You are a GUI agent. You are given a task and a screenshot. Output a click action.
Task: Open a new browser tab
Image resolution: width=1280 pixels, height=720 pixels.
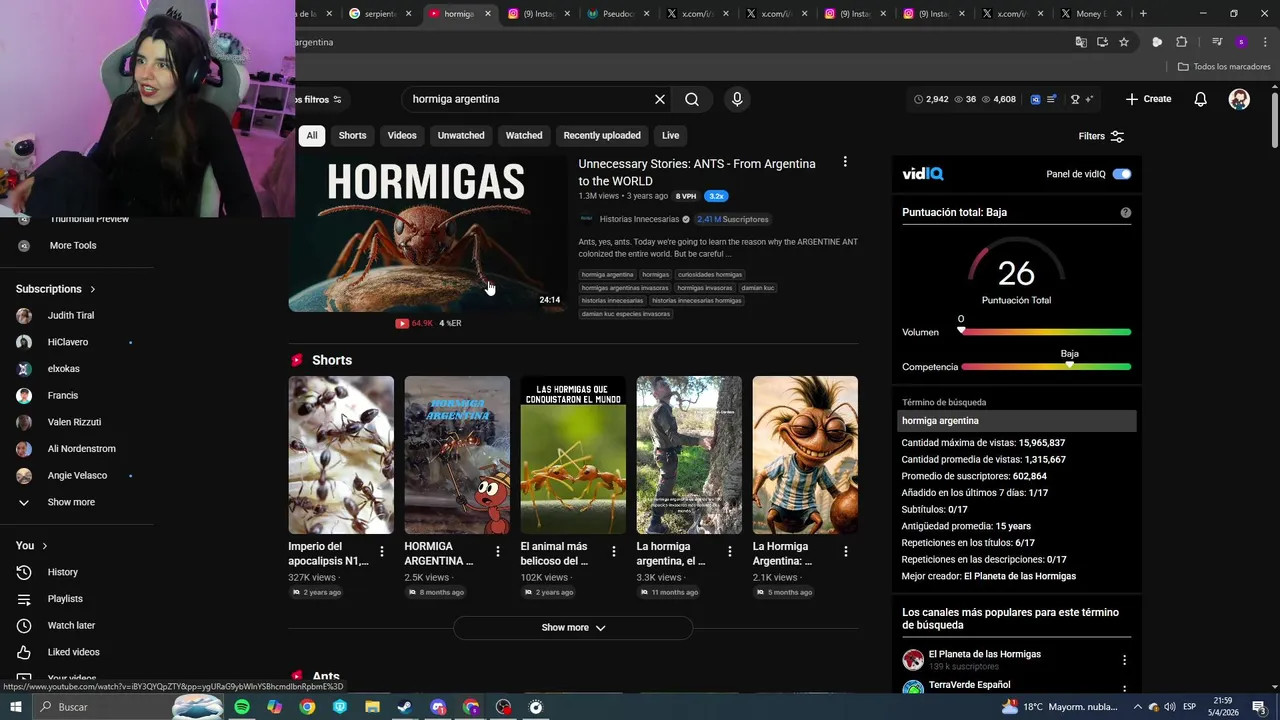pos(1143,14)
